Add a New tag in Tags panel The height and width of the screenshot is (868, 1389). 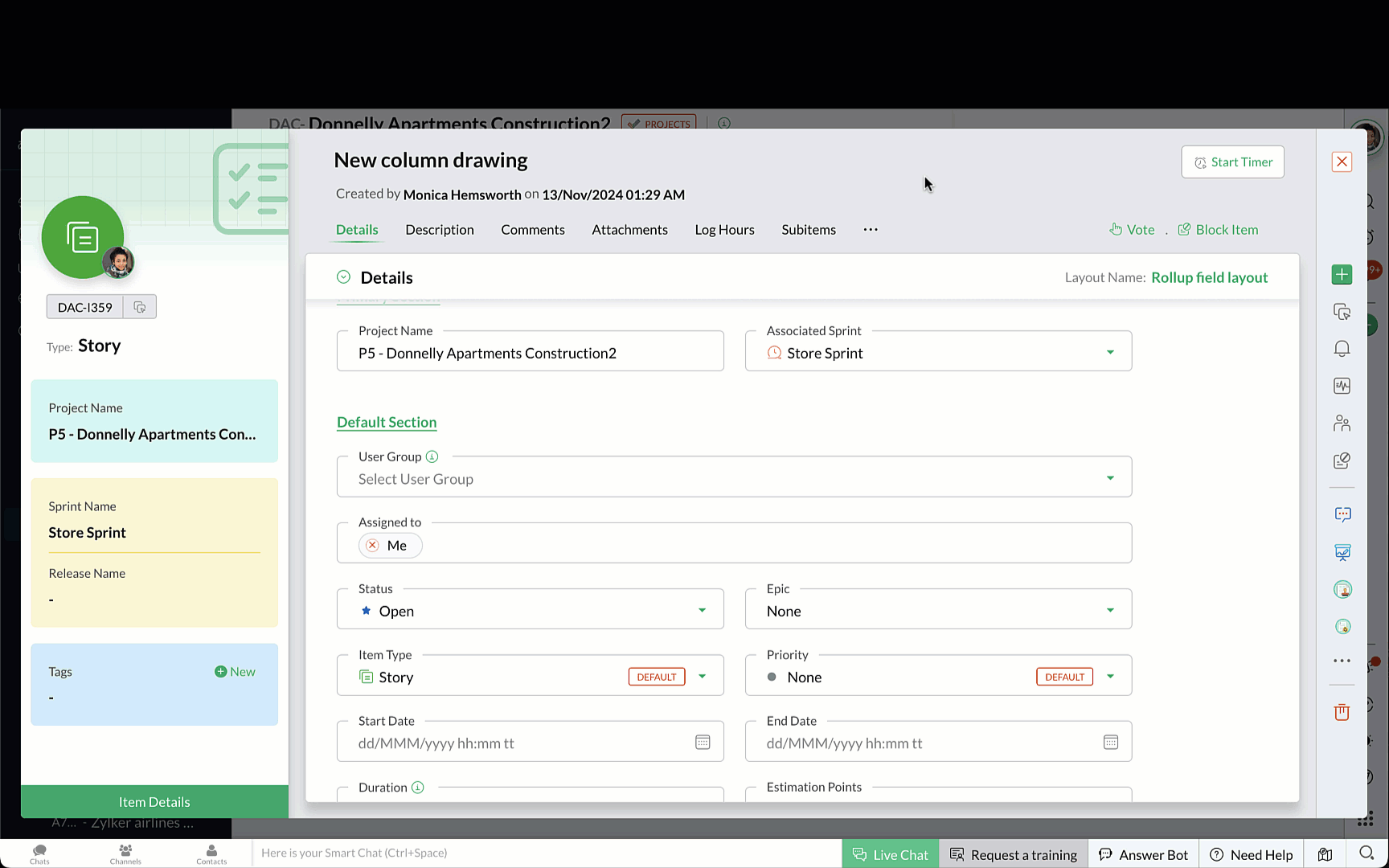[235, 672]
